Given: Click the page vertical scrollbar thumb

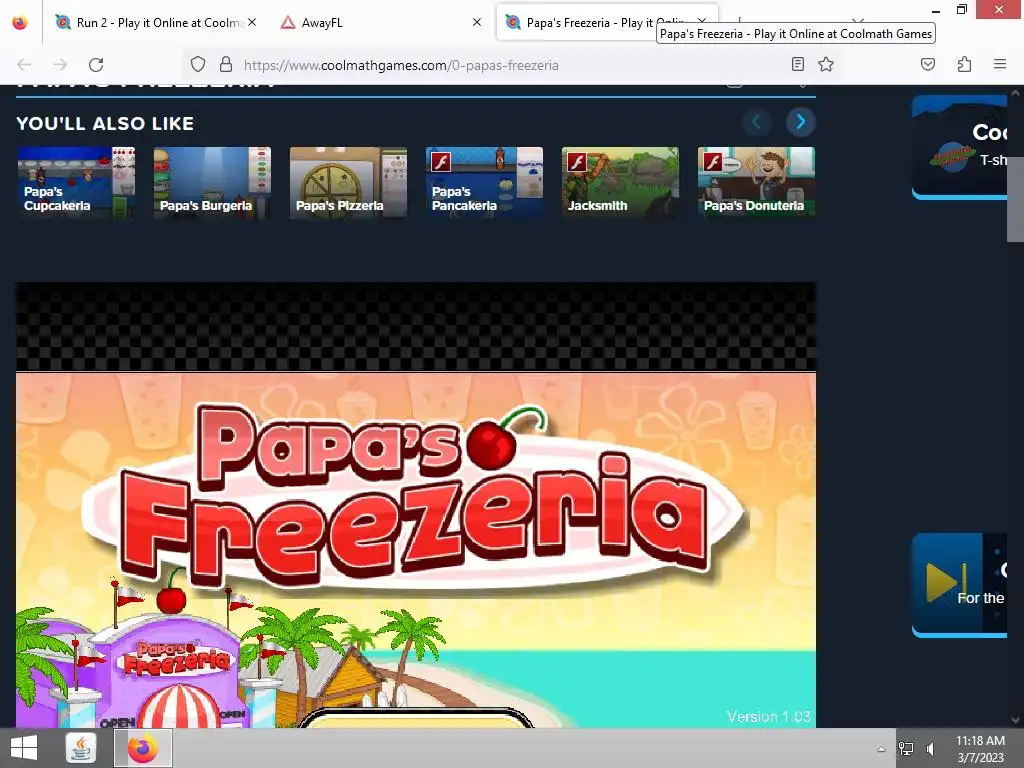Looking at the screenshot, I should (1015, 171).
